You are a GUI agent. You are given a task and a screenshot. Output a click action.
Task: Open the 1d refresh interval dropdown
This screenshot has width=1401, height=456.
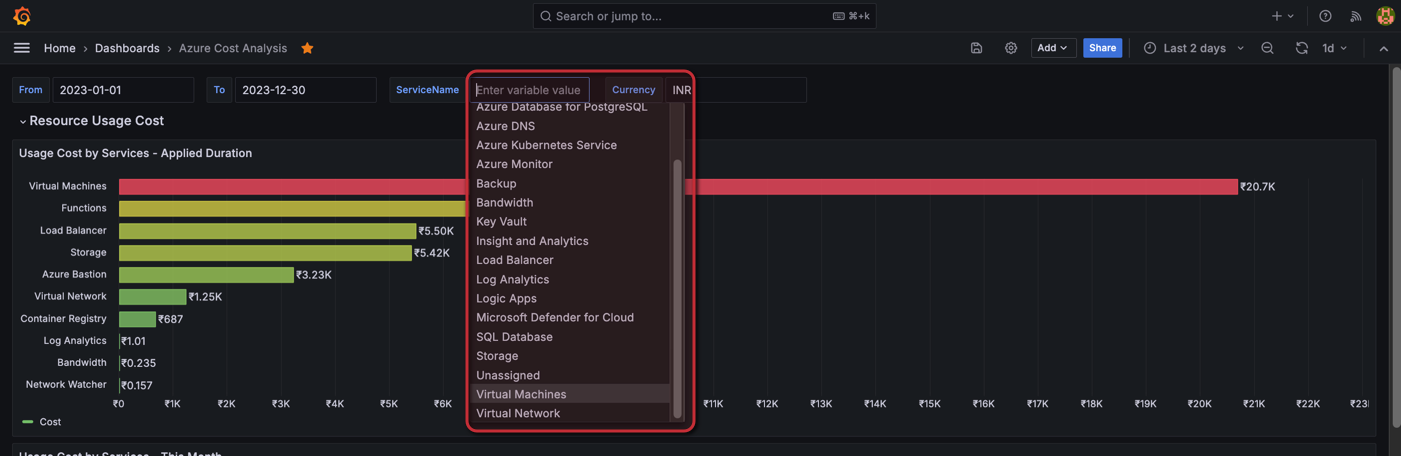click(x=1334, y=48)
